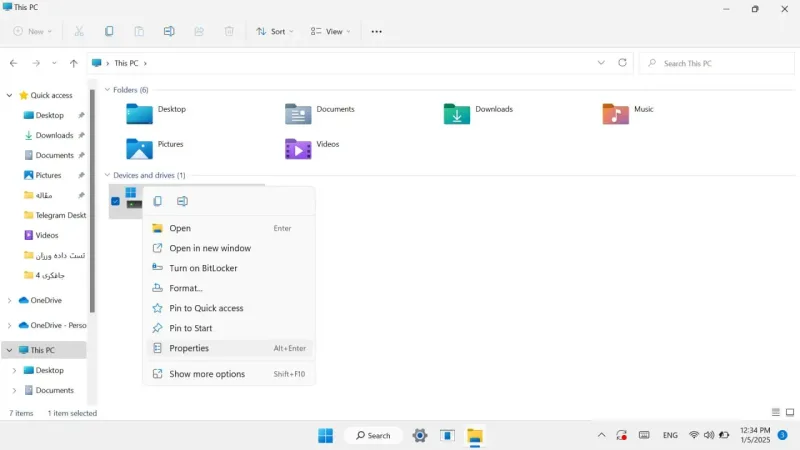Switch to details view layout icon

coord(776,412)
